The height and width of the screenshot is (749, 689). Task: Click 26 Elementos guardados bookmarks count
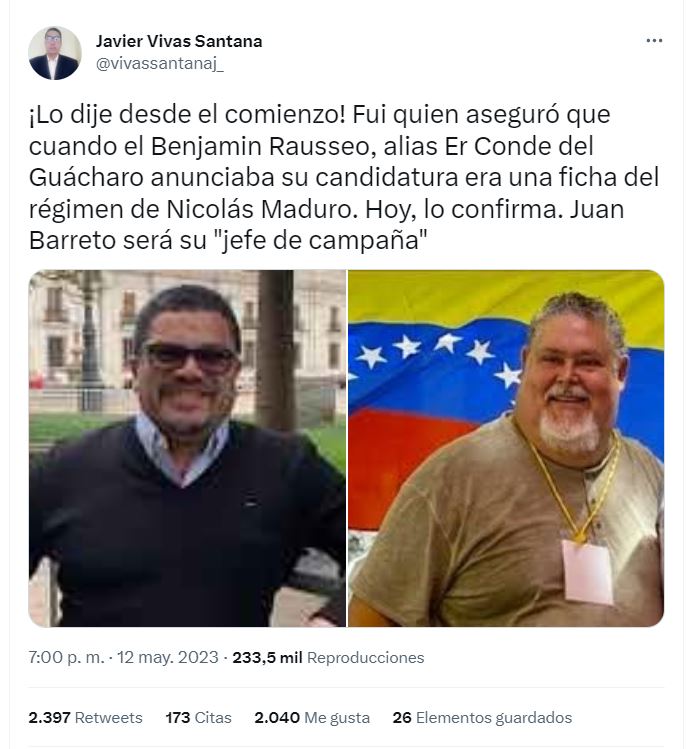pyautogui.click(x=482, y=717)
